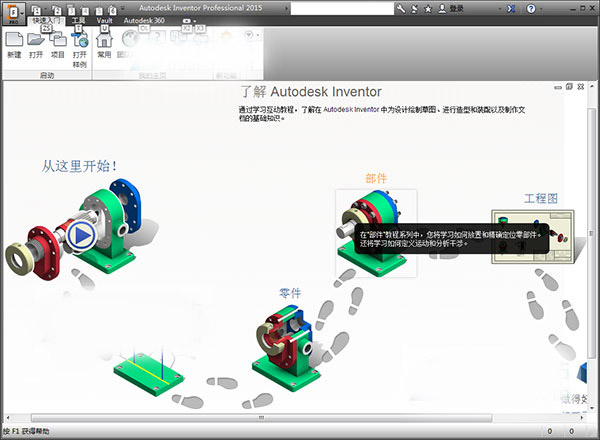Viewport: 600px width, 440px height.
Task: Click Quick Access button with key tip 2
Action: click(57, 10)
